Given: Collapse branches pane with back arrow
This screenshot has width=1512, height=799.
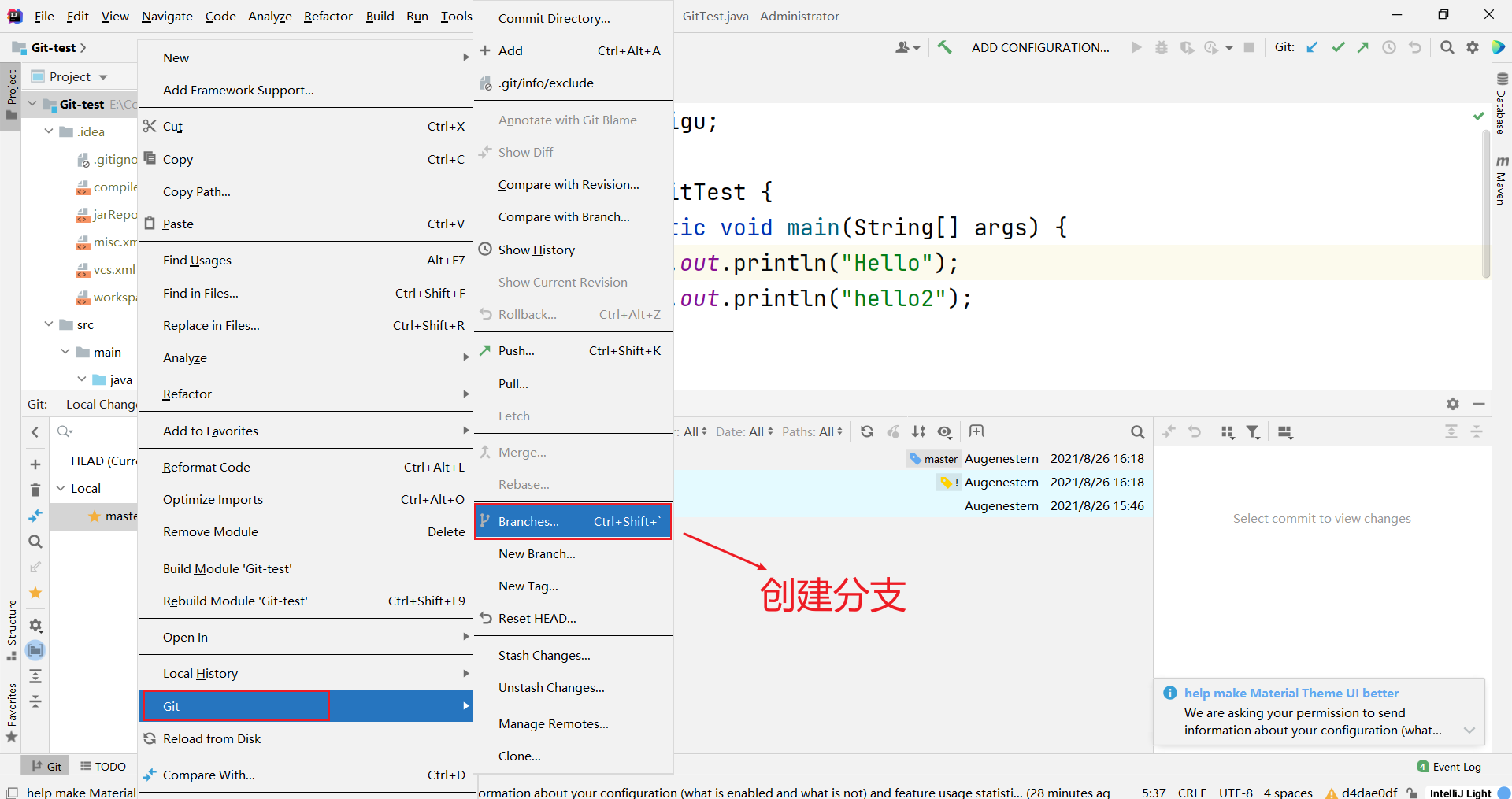Looking at the screenshot, I should [x=35, y=431].
